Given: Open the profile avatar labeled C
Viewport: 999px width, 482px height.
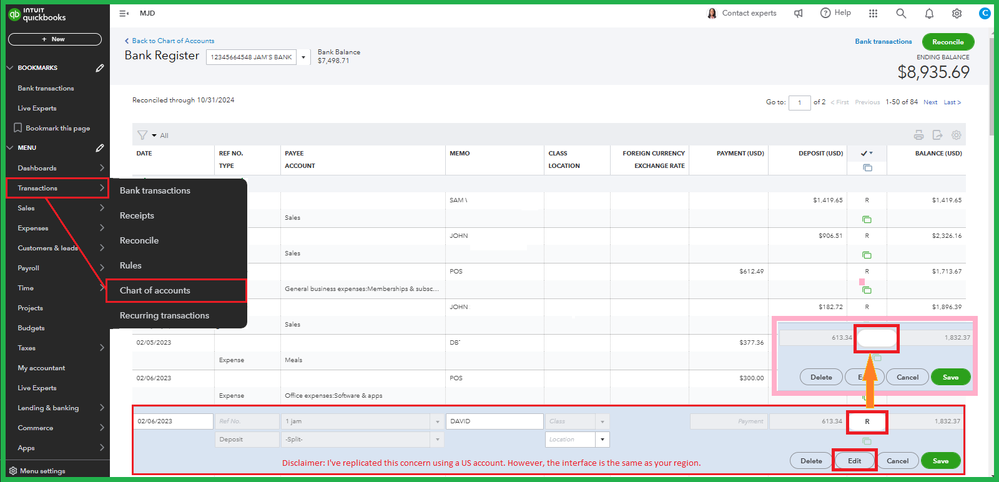Looking at the screenshot, I should point(985,13).
